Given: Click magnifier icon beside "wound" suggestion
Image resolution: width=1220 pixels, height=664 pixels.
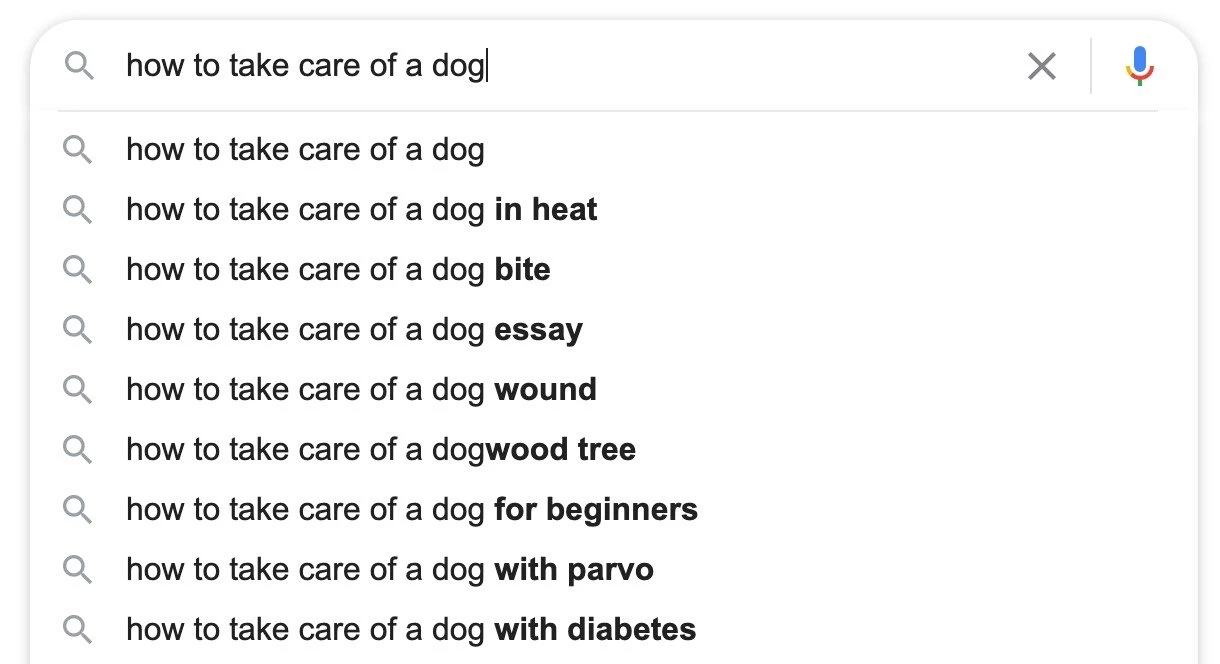Looking at the screenshot, I should [x=77, y=390].
